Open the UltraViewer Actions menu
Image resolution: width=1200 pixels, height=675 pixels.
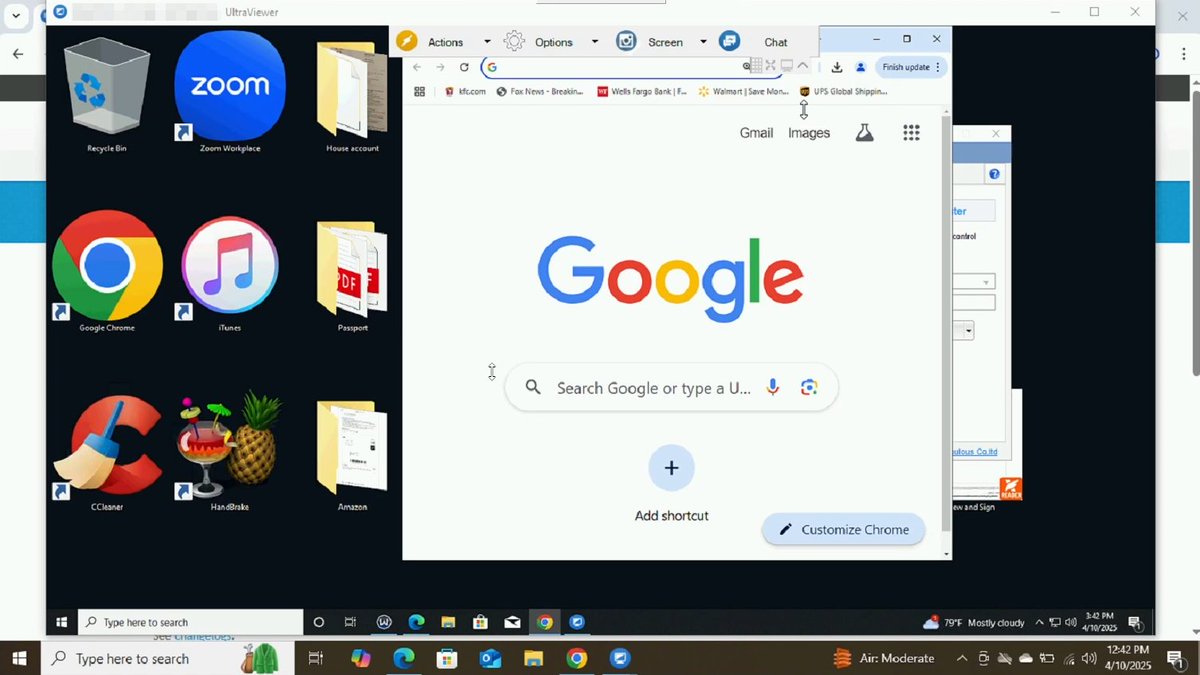[x=445, y=42]
